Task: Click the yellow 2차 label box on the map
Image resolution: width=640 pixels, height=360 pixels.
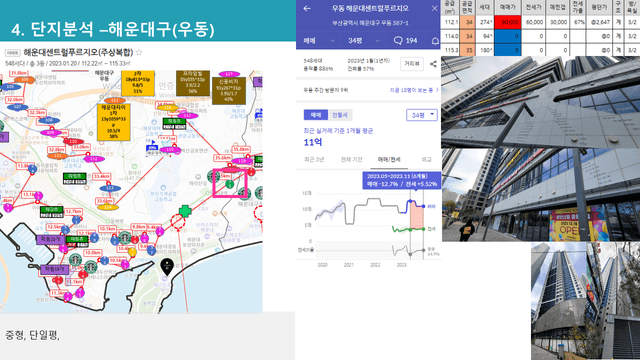Action: coord(138,83)
